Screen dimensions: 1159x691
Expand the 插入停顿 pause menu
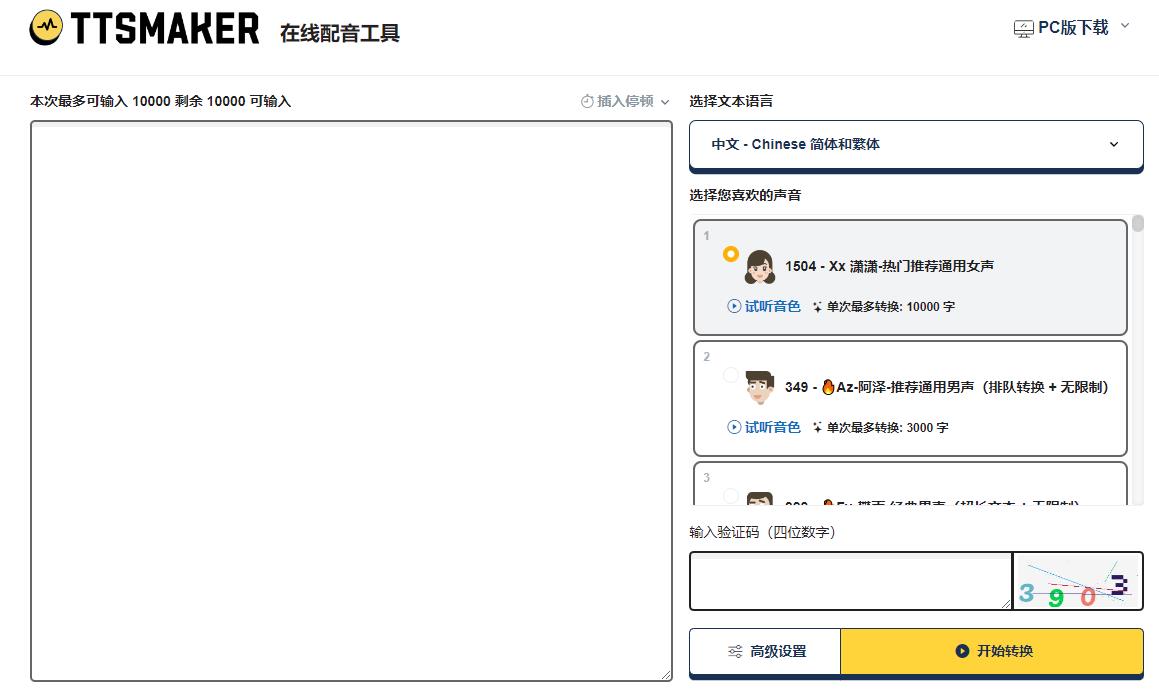tap(665, 102)
